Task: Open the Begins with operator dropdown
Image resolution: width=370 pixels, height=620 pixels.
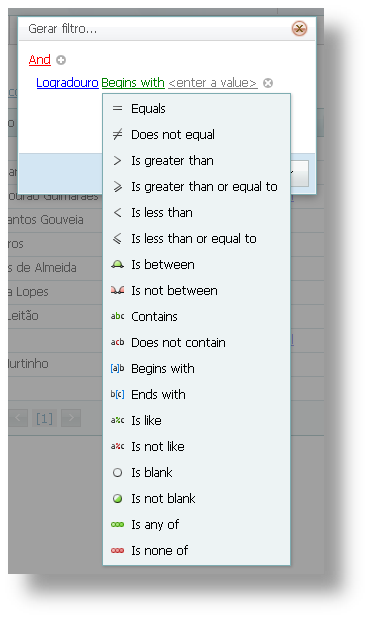Action: (x=133, y=83)
